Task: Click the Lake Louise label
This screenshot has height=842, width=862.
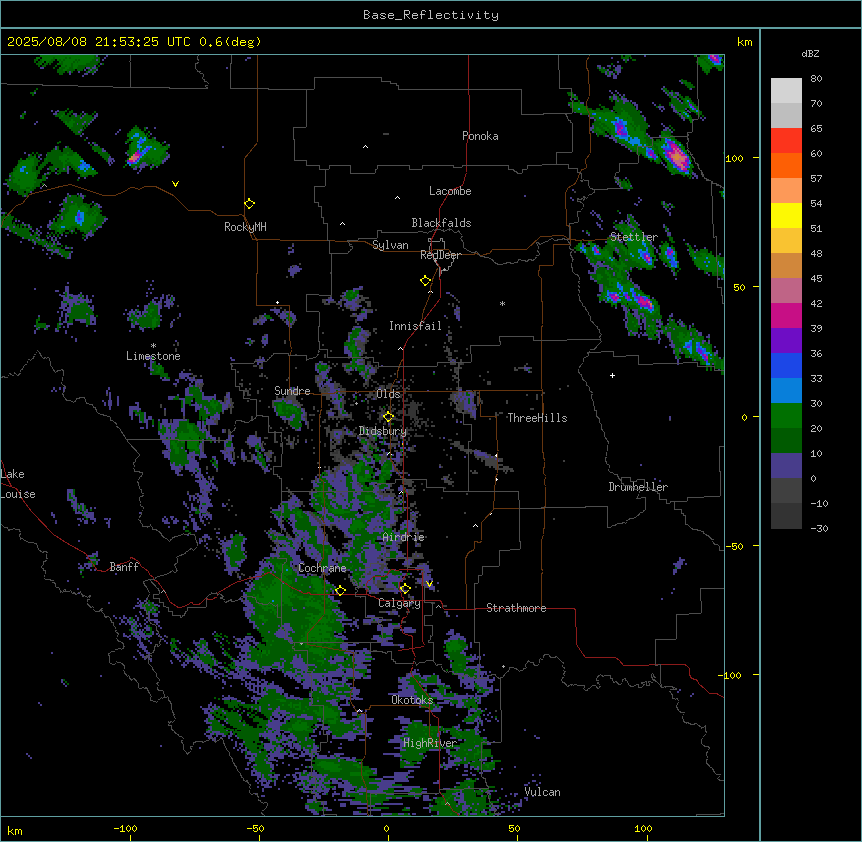Action: [x=18, y=484]
